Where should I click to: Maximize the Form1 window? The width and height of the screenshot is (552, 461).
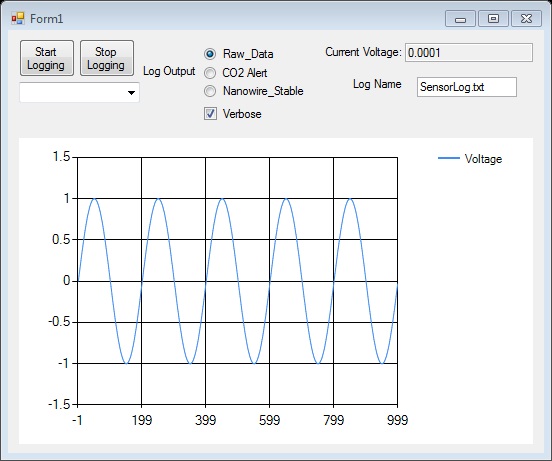pyautogui.click(x=493, y=19)
